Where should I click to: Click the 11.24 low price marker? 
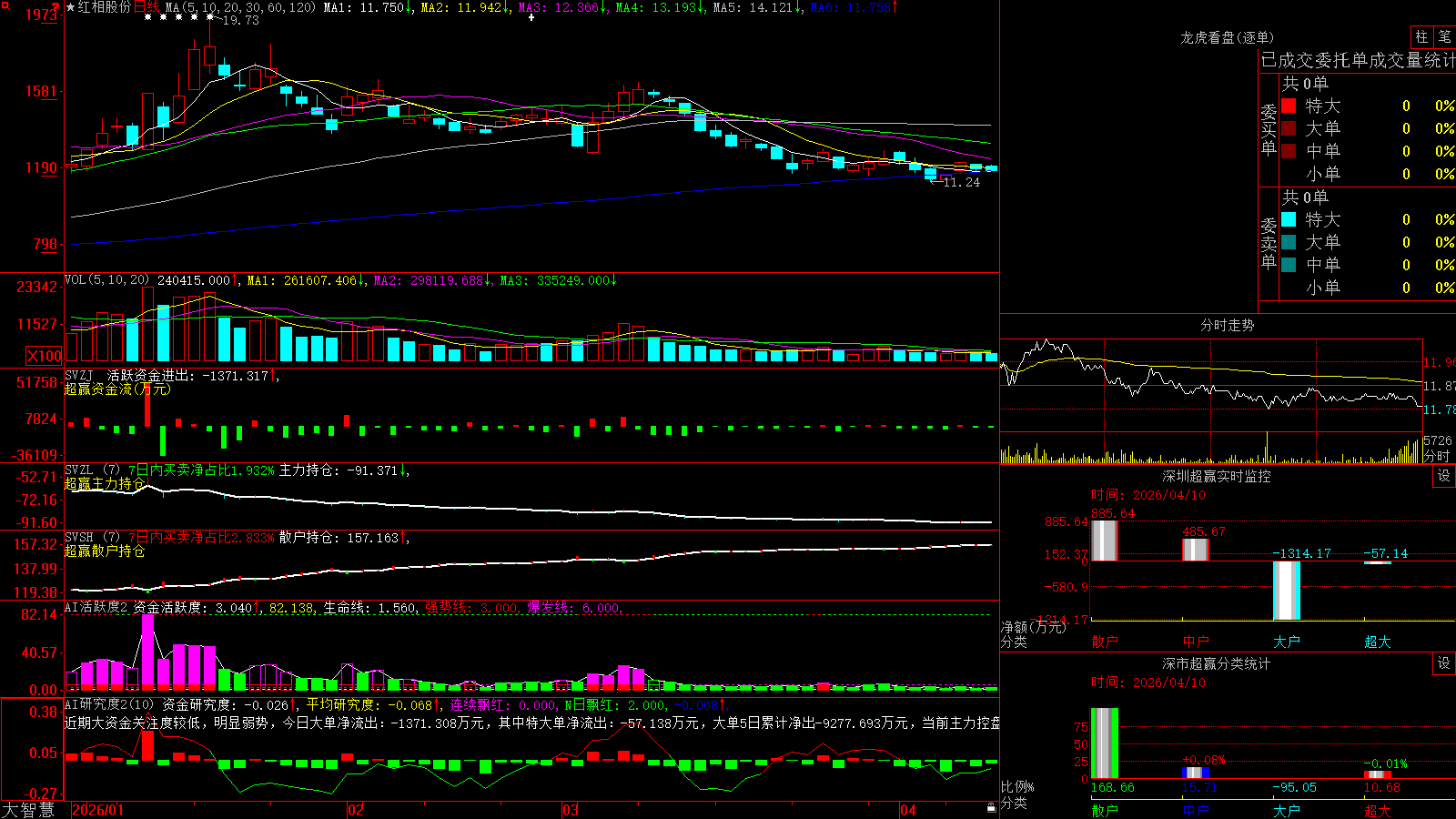[x=962, y=182]
